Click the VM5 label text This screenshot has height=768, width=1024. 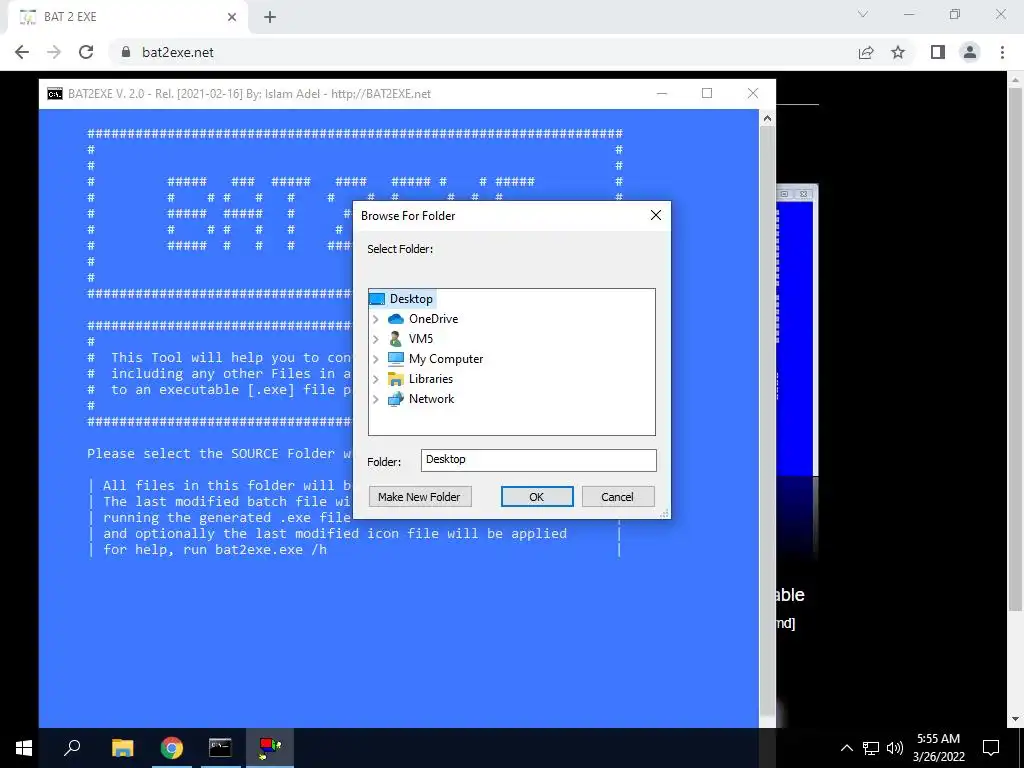pos(421,339)
